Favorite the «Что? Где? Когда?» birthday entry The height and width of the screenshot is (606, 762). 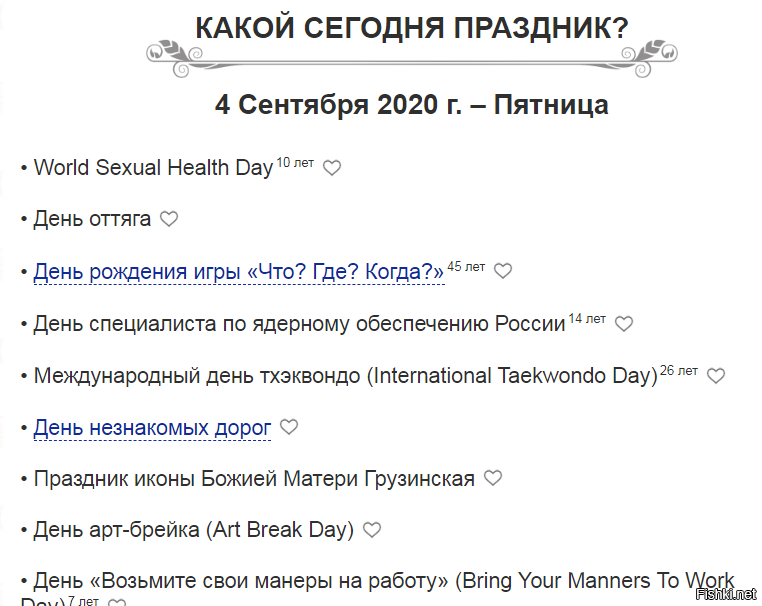point(503,271)
